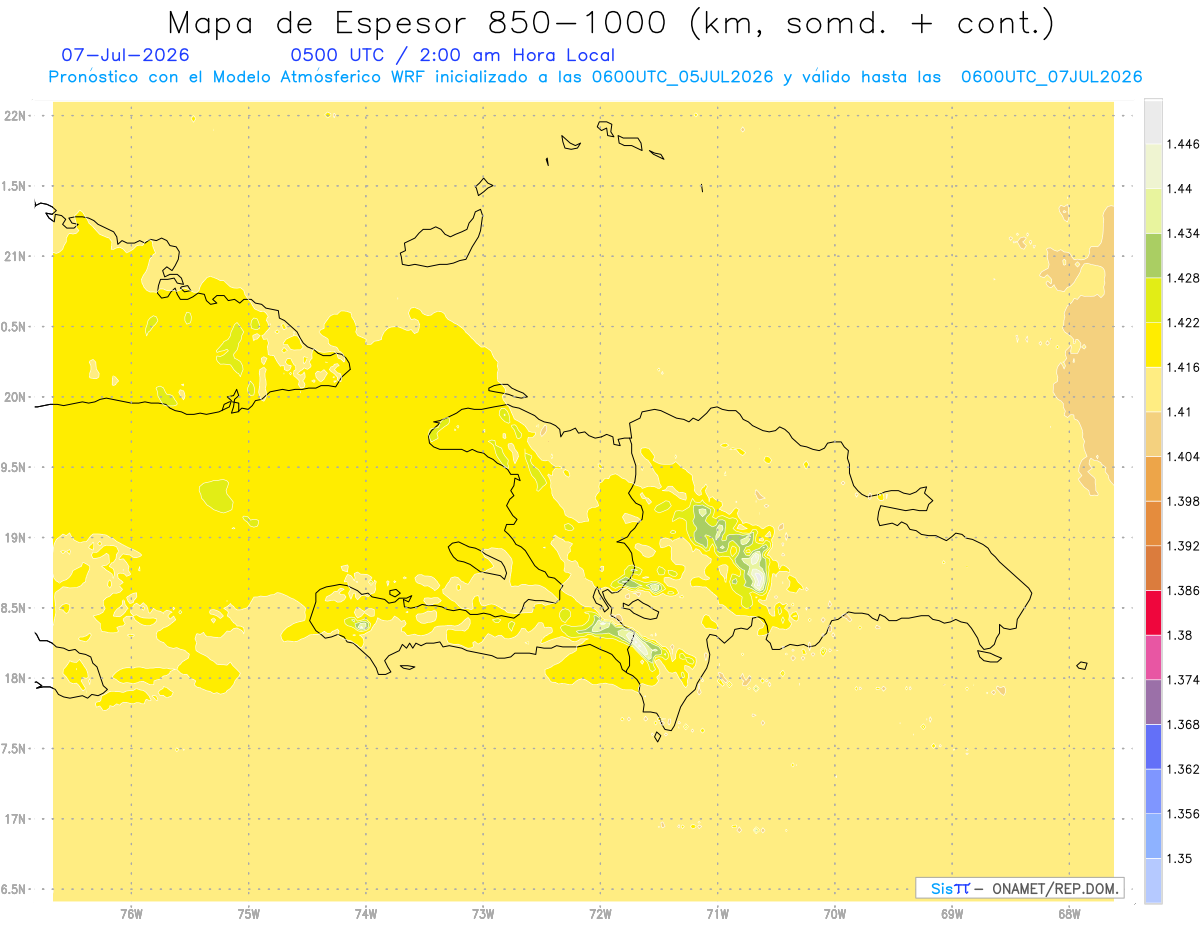Click the '7.5N' latitude label
The height and width of the screenshot is (927, 1200).
pyautogui.click(x=14, y=749)
